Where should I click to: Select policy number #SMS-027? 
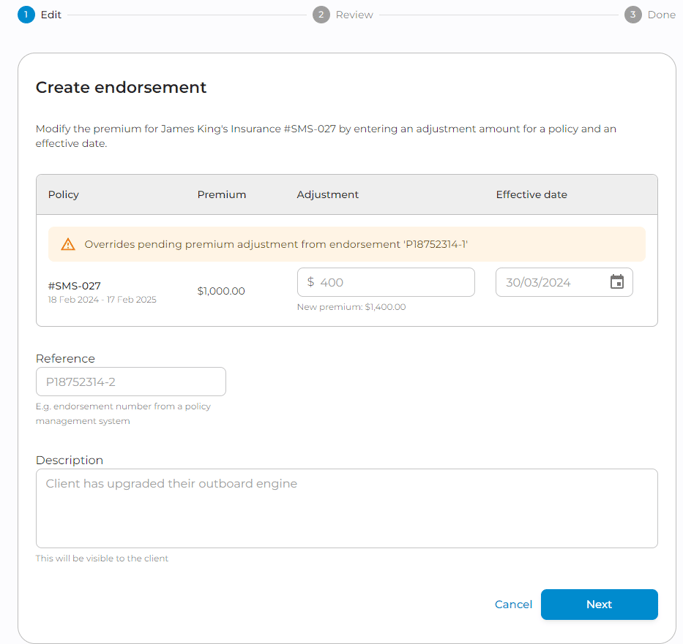(x=74, y=286)
